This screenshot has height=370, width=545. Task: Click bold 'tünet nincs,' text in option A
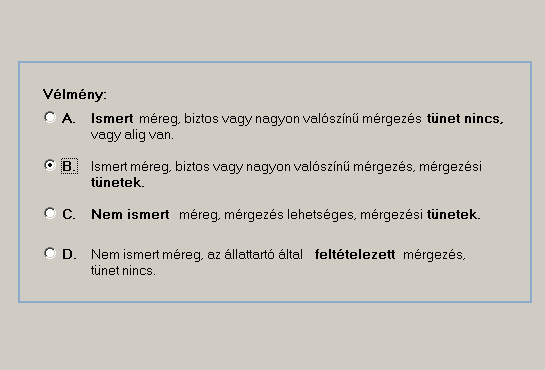click(465, 119)
